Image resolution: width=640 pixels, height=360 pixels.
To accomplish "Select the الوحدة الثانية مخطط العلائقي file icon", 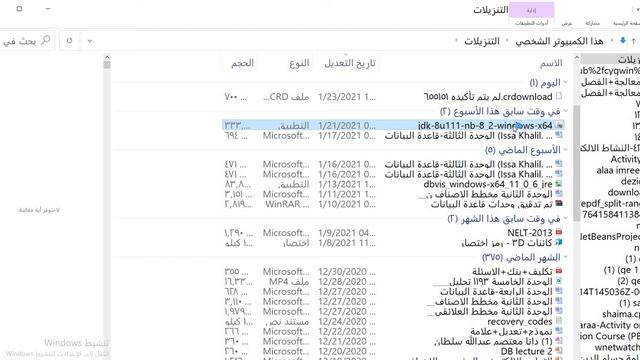I will coord(559,311).
